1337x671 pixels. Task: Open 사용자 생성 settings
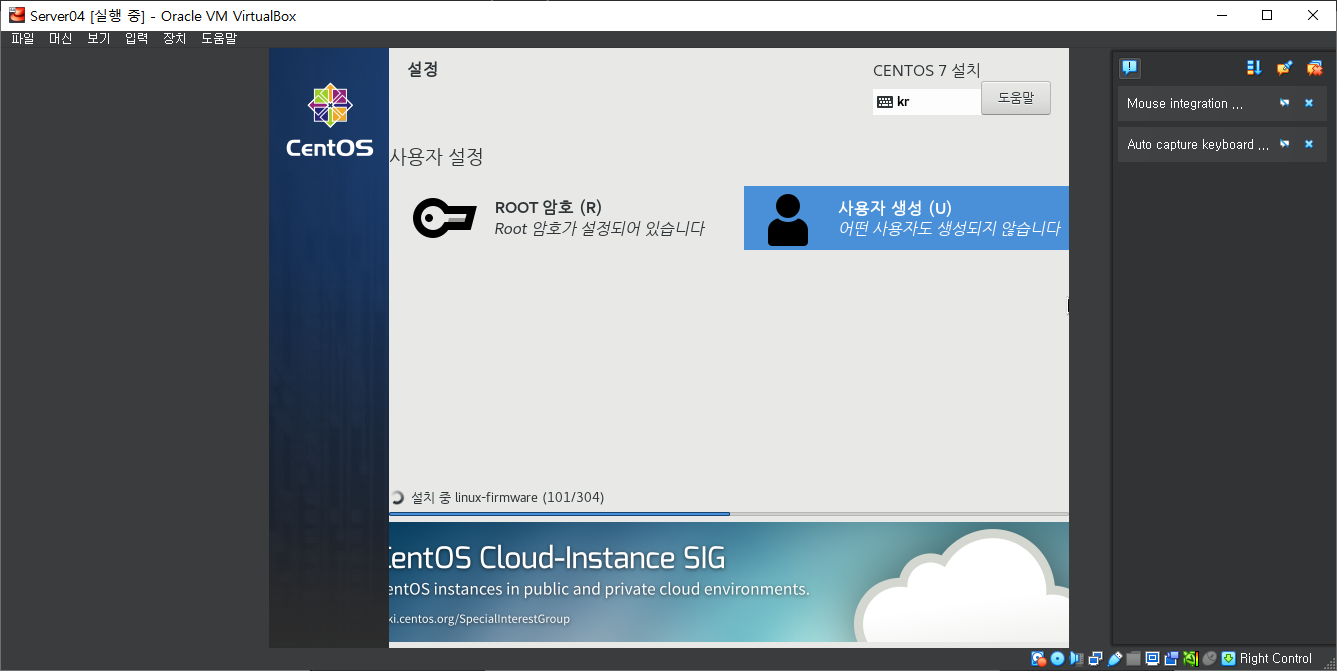pos(906,218)
